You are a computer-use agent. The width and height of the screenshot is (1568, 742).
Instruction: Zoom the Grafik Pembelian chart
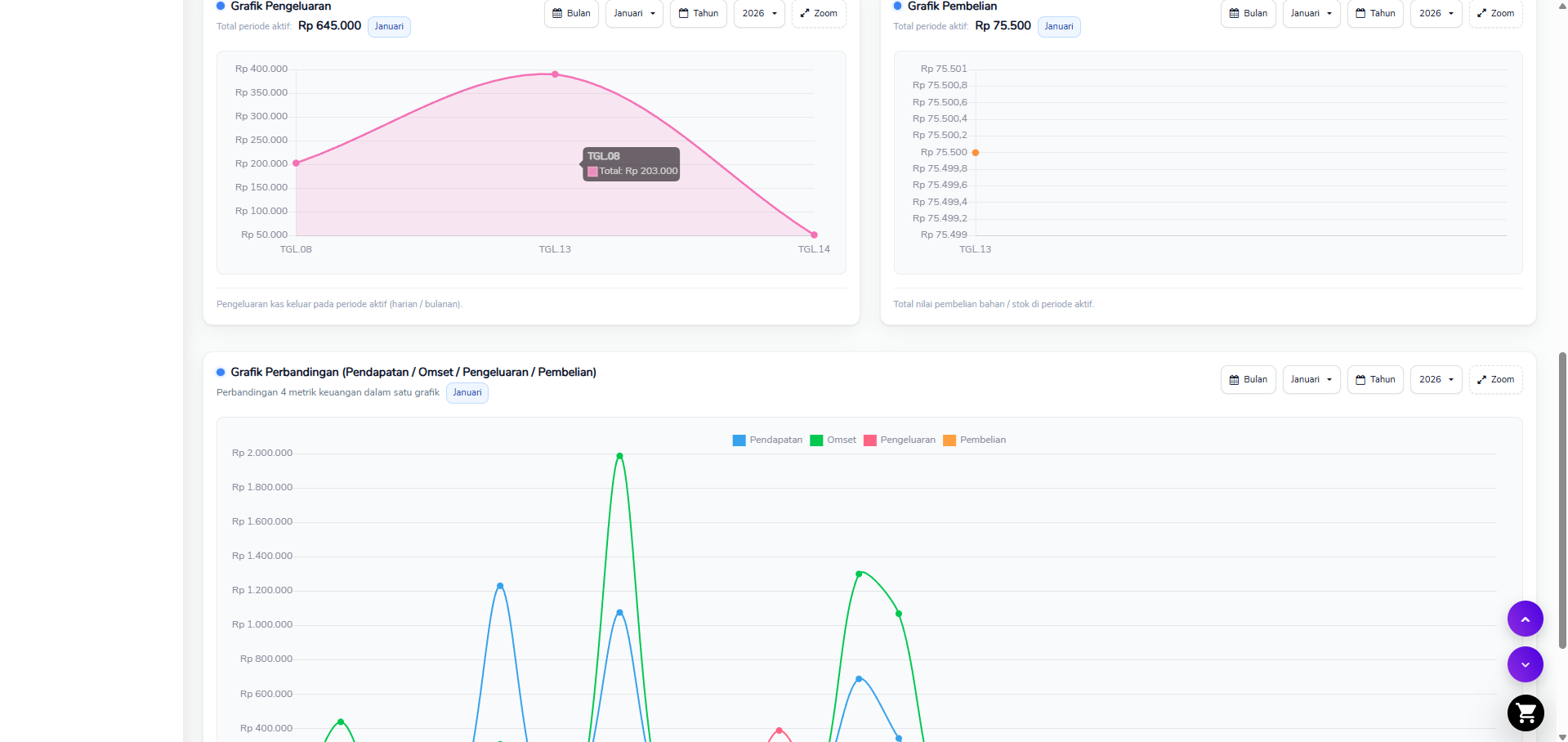point(1496,13)
